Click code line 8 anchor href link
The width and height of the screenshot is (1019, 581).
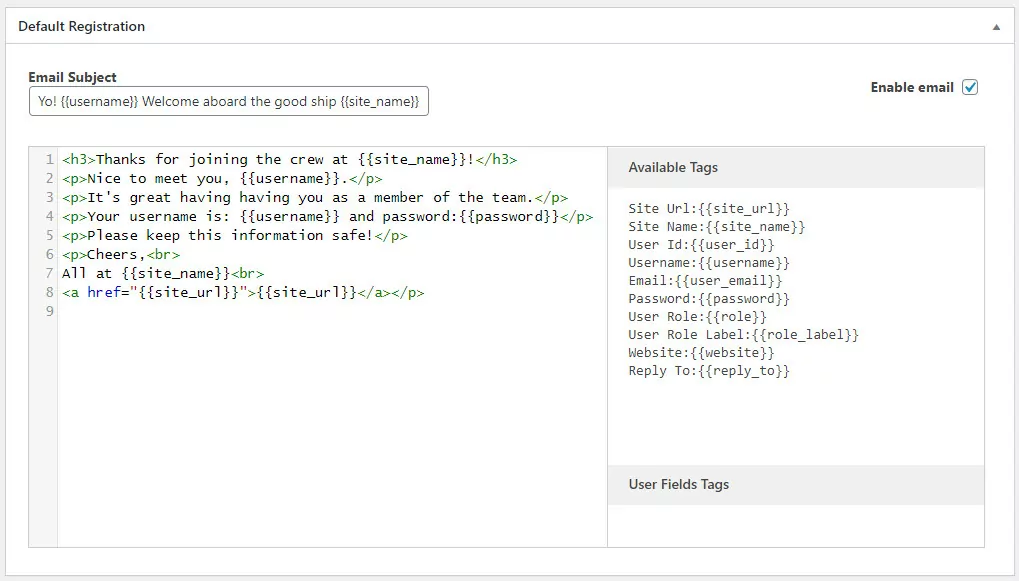(243, 292)
